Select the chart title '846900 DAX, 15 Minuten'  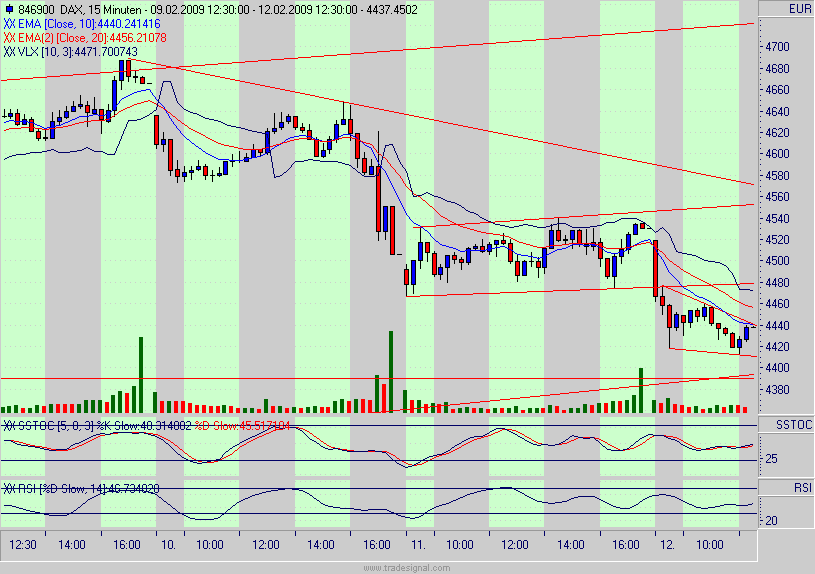tap(80, 10)
